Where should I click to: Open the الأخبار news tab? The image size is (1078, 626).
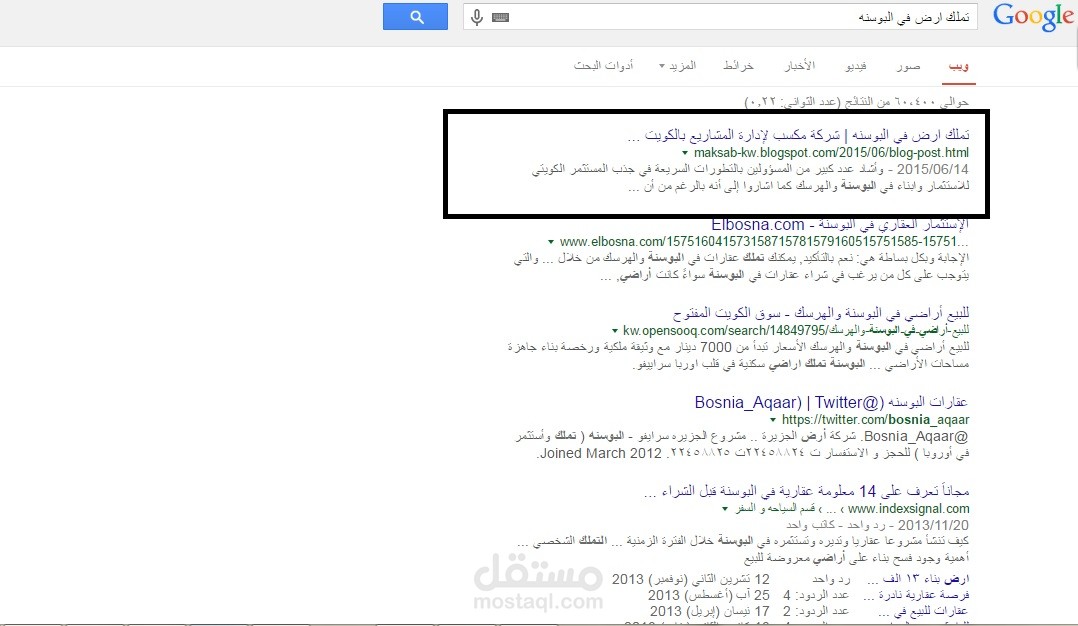(800, 66)
